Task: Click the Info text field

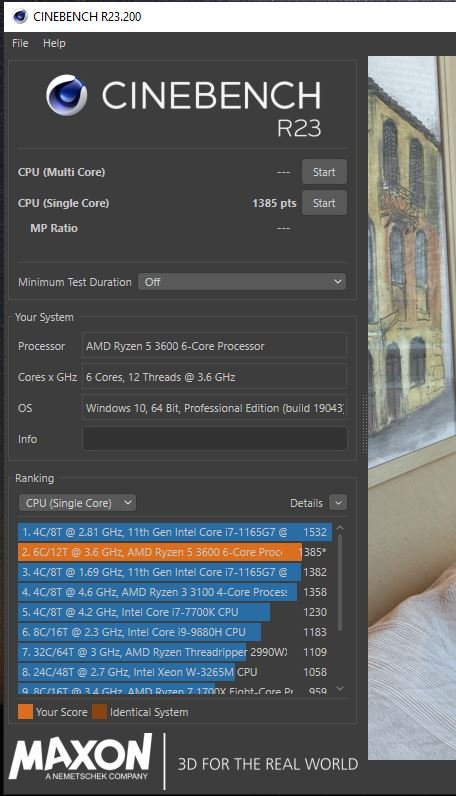Action: point(215,439)
